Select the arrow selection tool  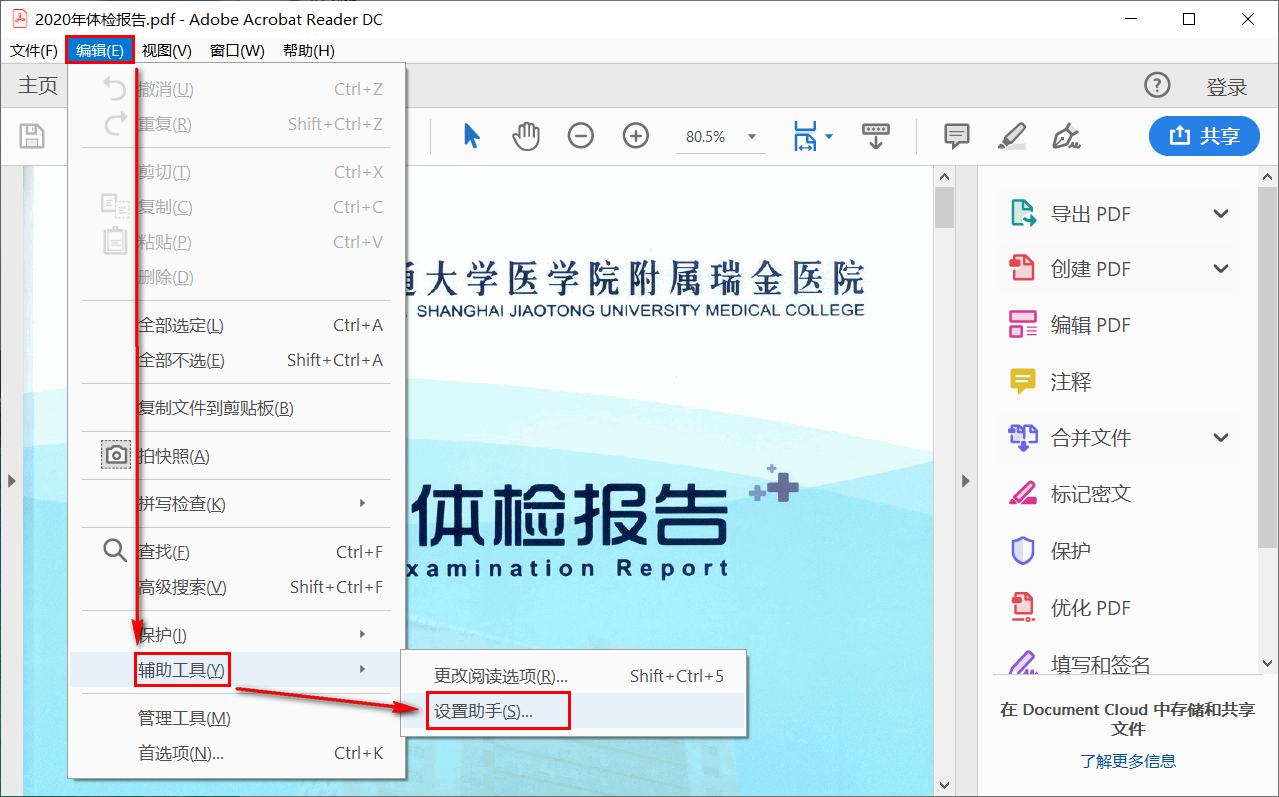coord(472,136)
